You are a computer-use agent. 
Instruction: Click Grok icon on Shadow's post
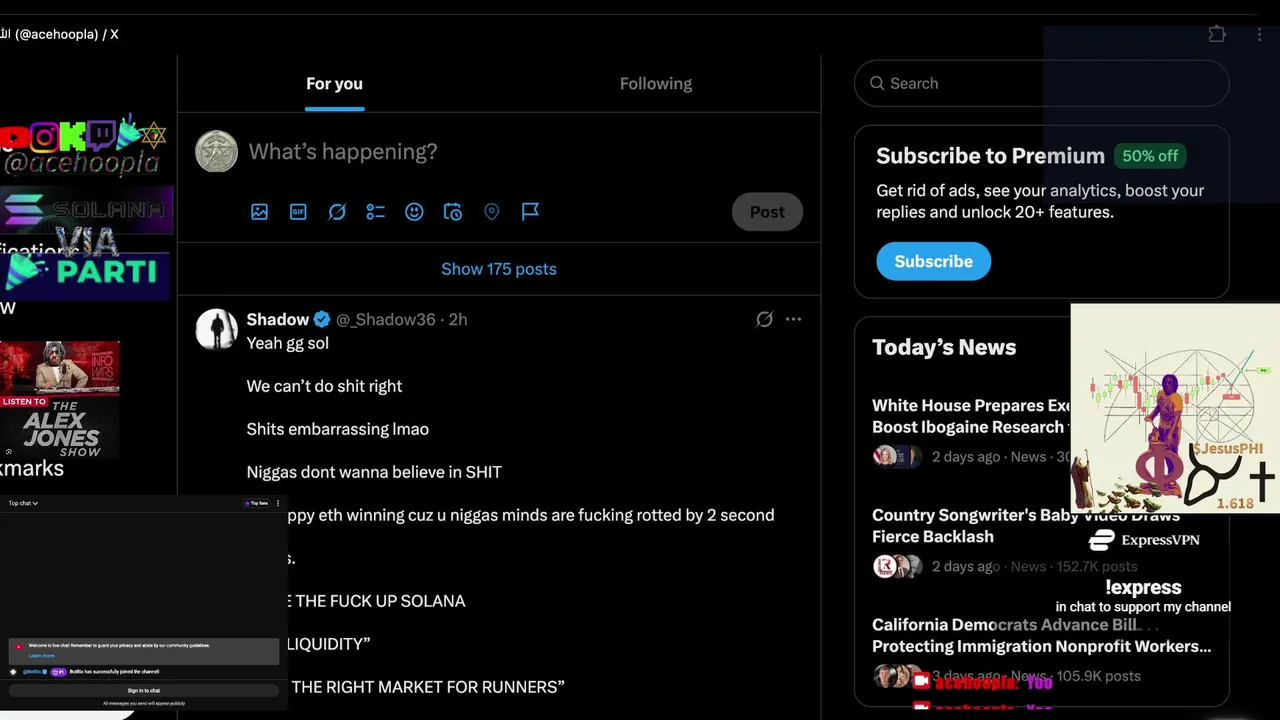tap(764, 319)
